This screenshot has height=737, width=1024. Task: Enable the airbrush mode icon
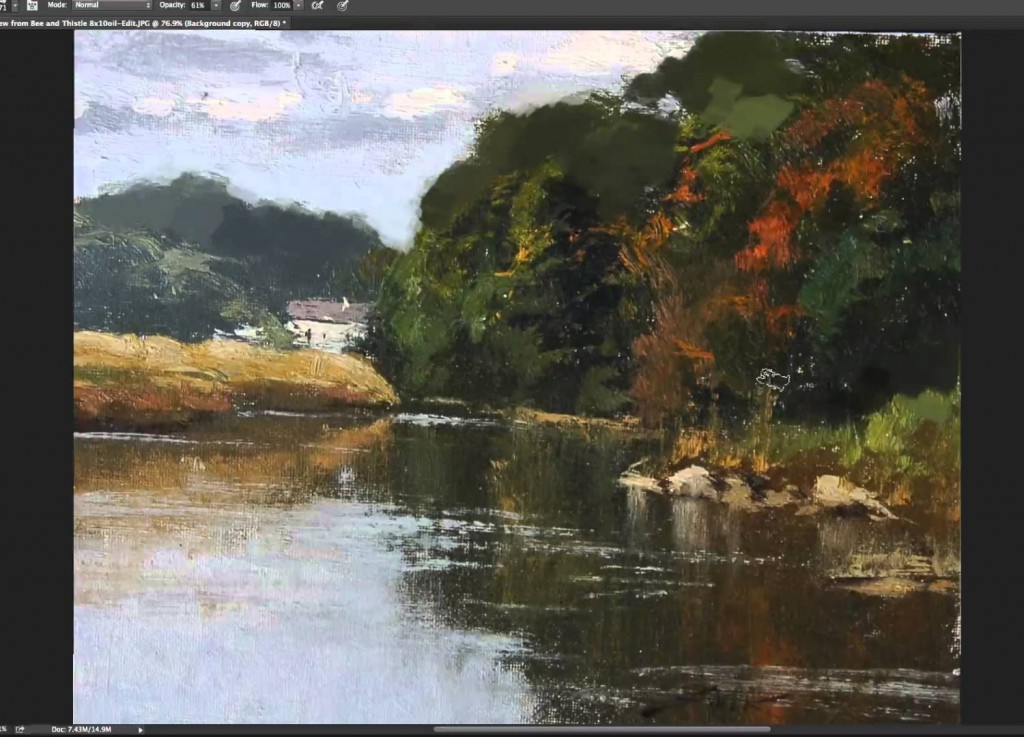(x=317, y=5)
